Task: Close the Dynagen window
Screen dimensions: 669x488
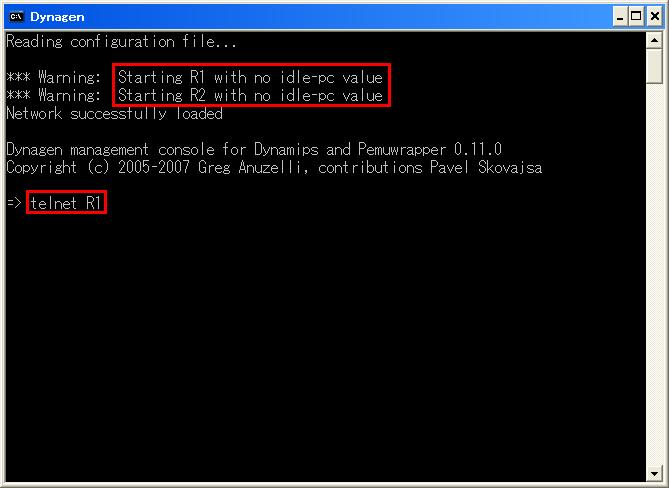Action: coord(654,17)
